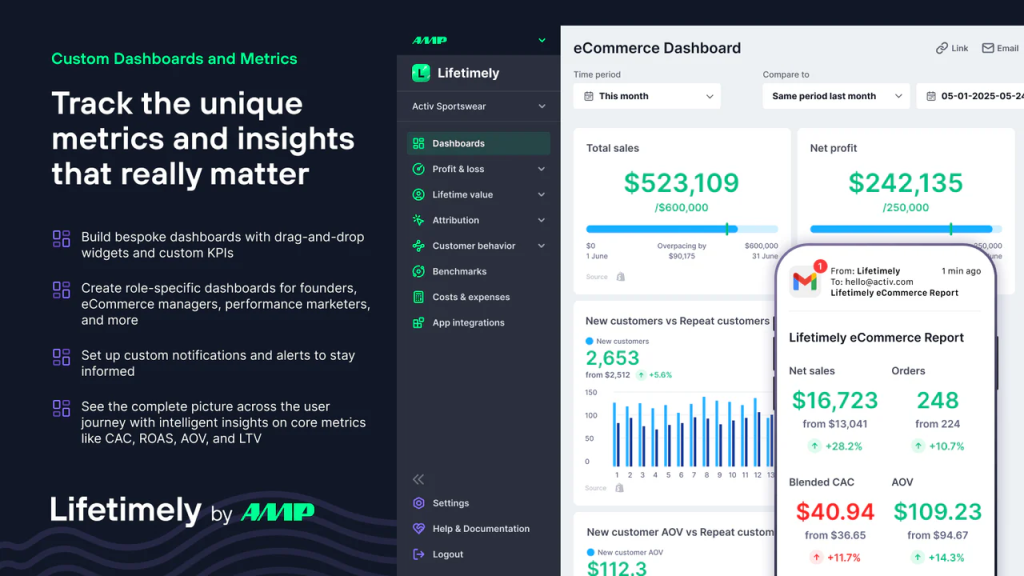Open Costs & expenses via its wallet icon
This screenshot has height=576, width=1024.
coord(420,296)
